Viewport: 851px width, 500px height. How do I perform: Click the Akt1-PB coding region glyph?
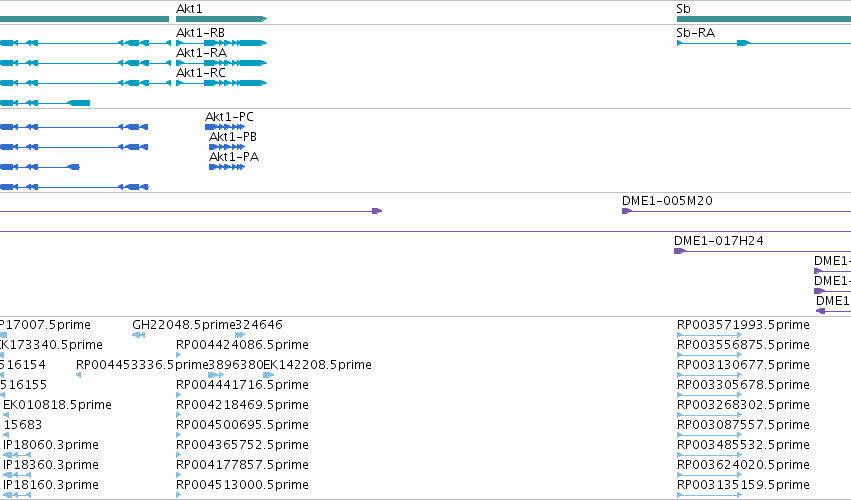227,147
